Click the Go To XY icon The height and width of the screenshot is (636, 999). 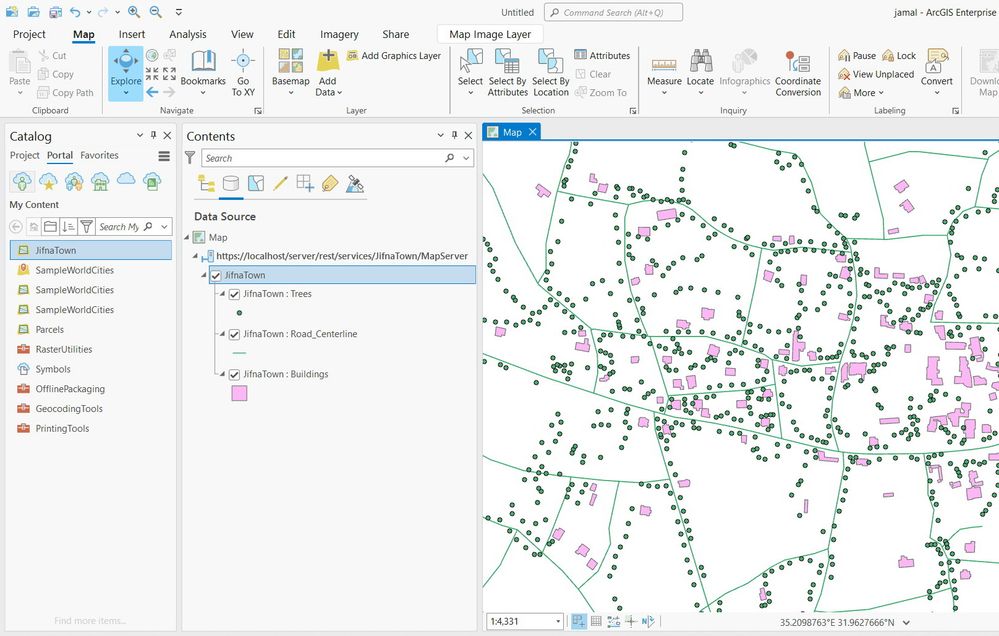point(243,62)
